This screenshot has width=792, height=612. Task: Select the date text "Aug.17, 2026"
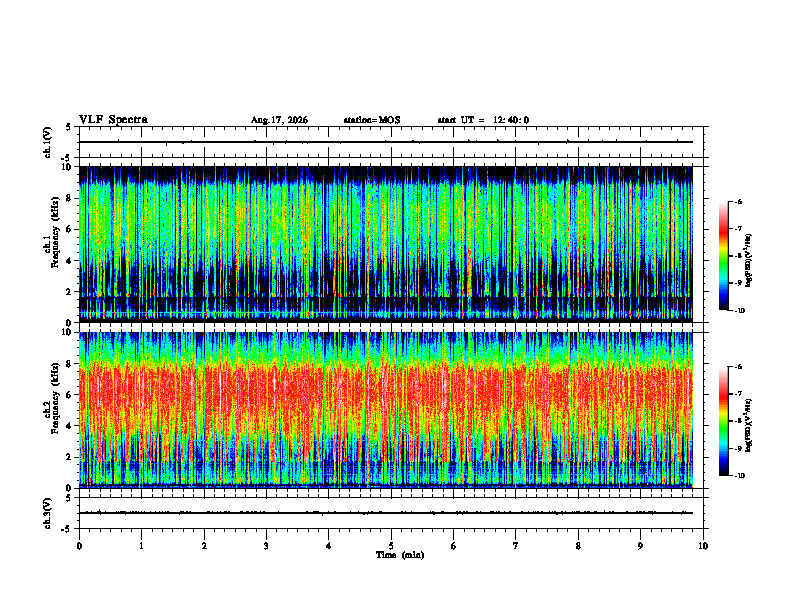279,120
